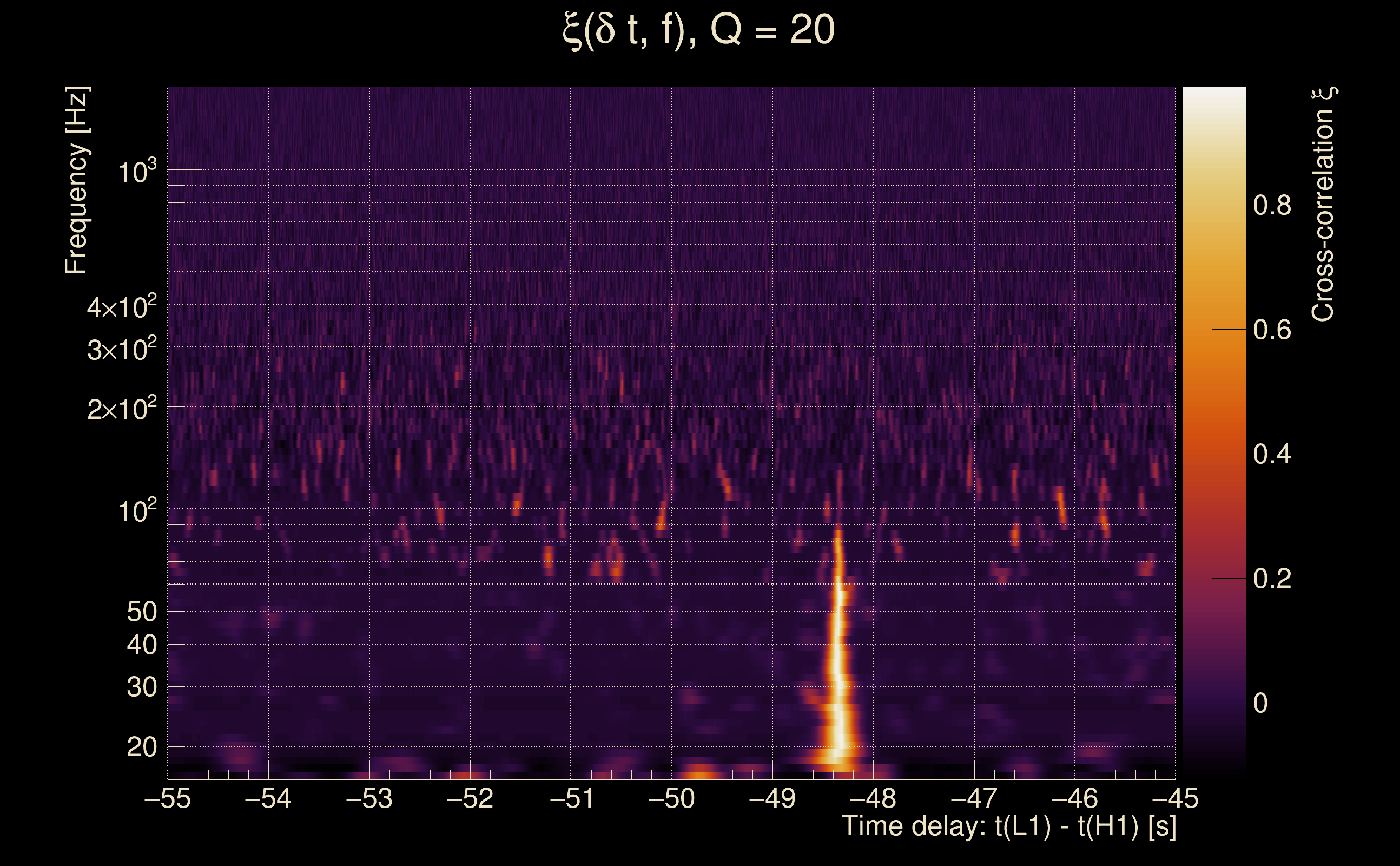Viewport: 1400px width, 866px height.
Task: Click the Time delay axis title
Action: tap(1008, 826)
